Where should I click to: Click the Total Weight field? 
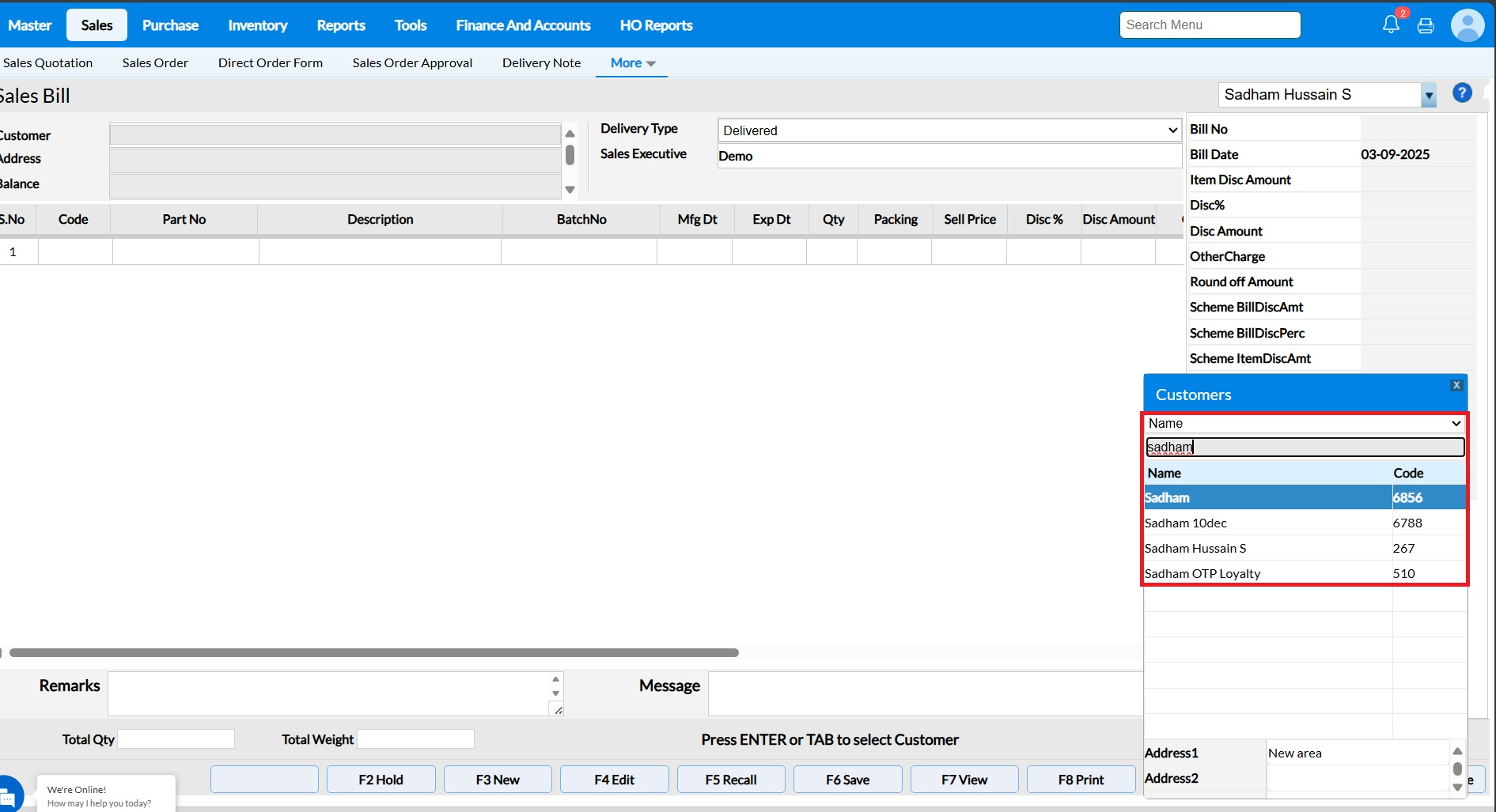[x=415, y=739]
